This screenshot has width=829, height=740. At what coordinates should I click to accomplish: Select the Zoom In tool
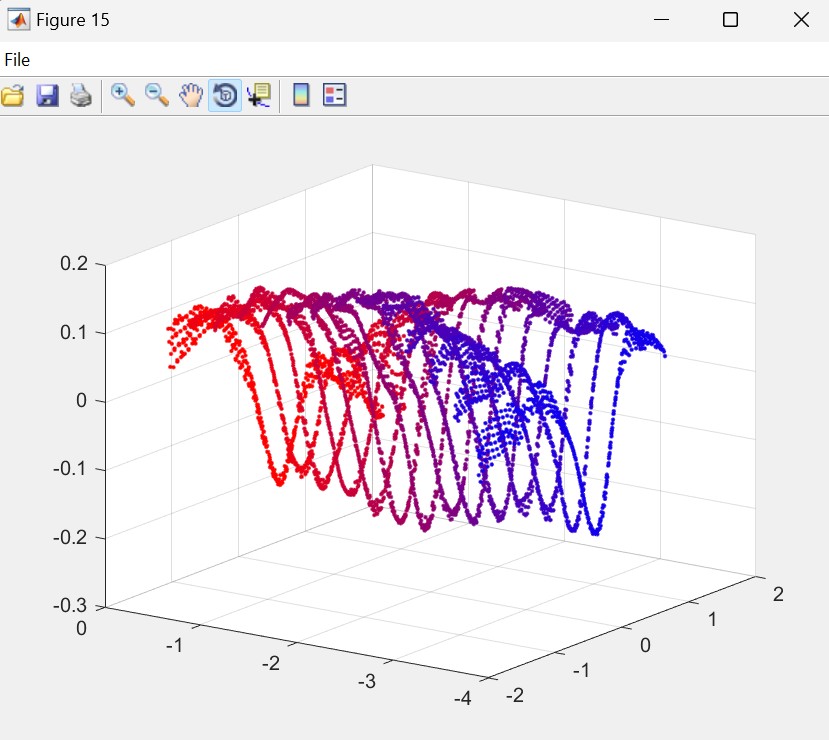(123, 96)
